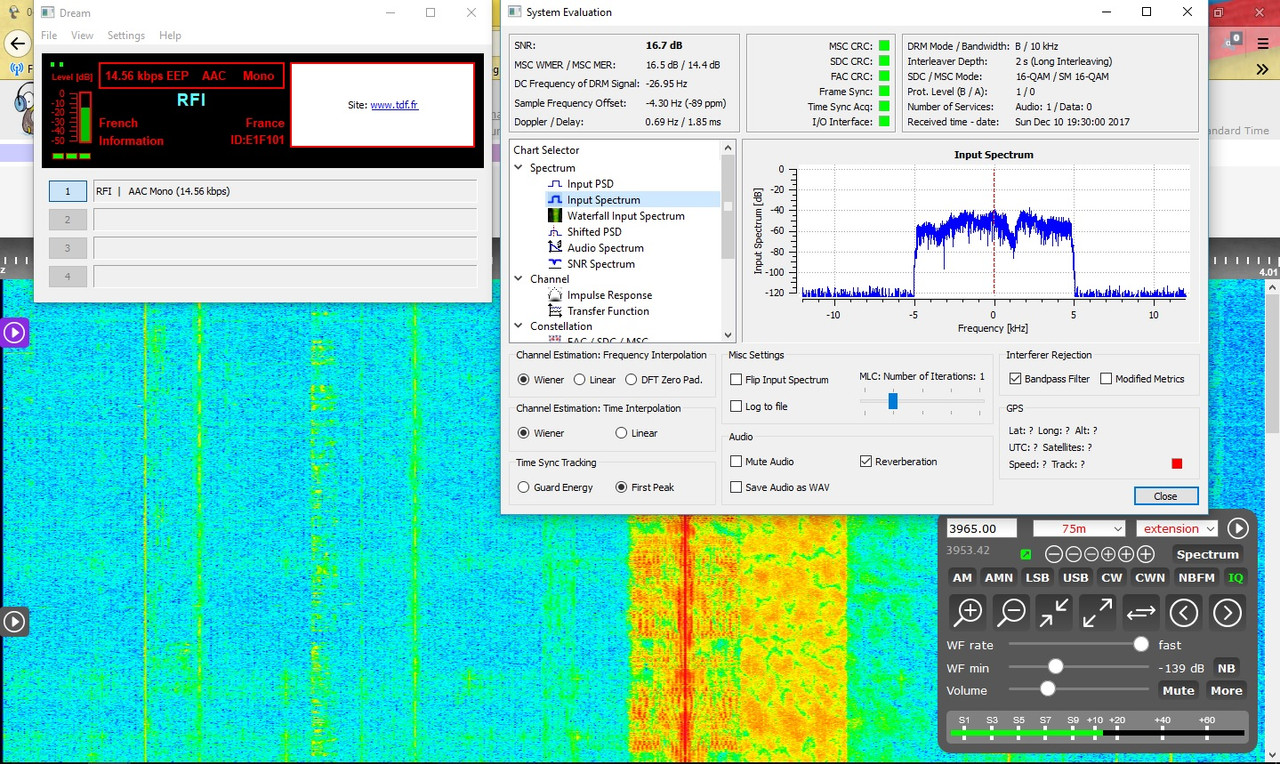Collapse the Spectrum tree group
This screenshot has height=764, width=1280.
pyautogui.click(x=519, y=168)
